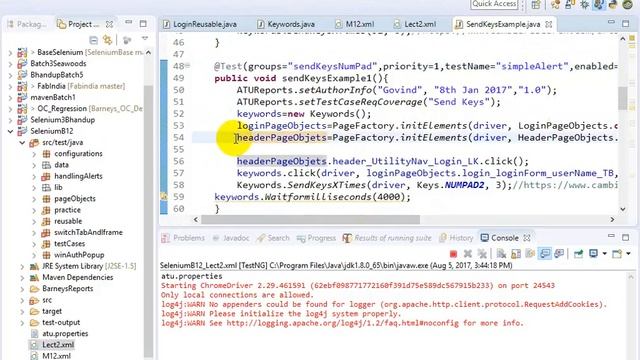Click Display Selected Console monitor icon
Screen dimensions: 640x360
point(593,254)
